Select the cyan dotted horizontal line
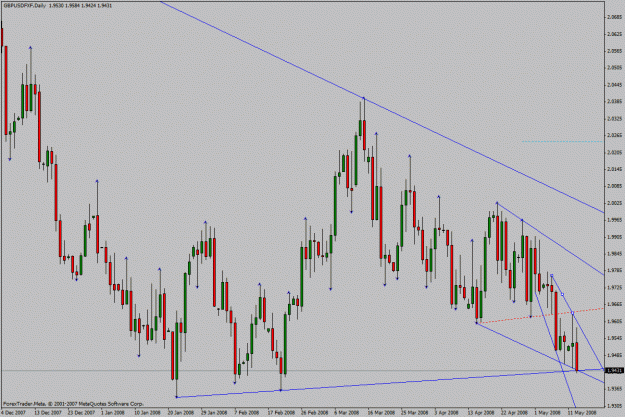The height and width of the screenshot is (417, 625). (x=562, y=142)
